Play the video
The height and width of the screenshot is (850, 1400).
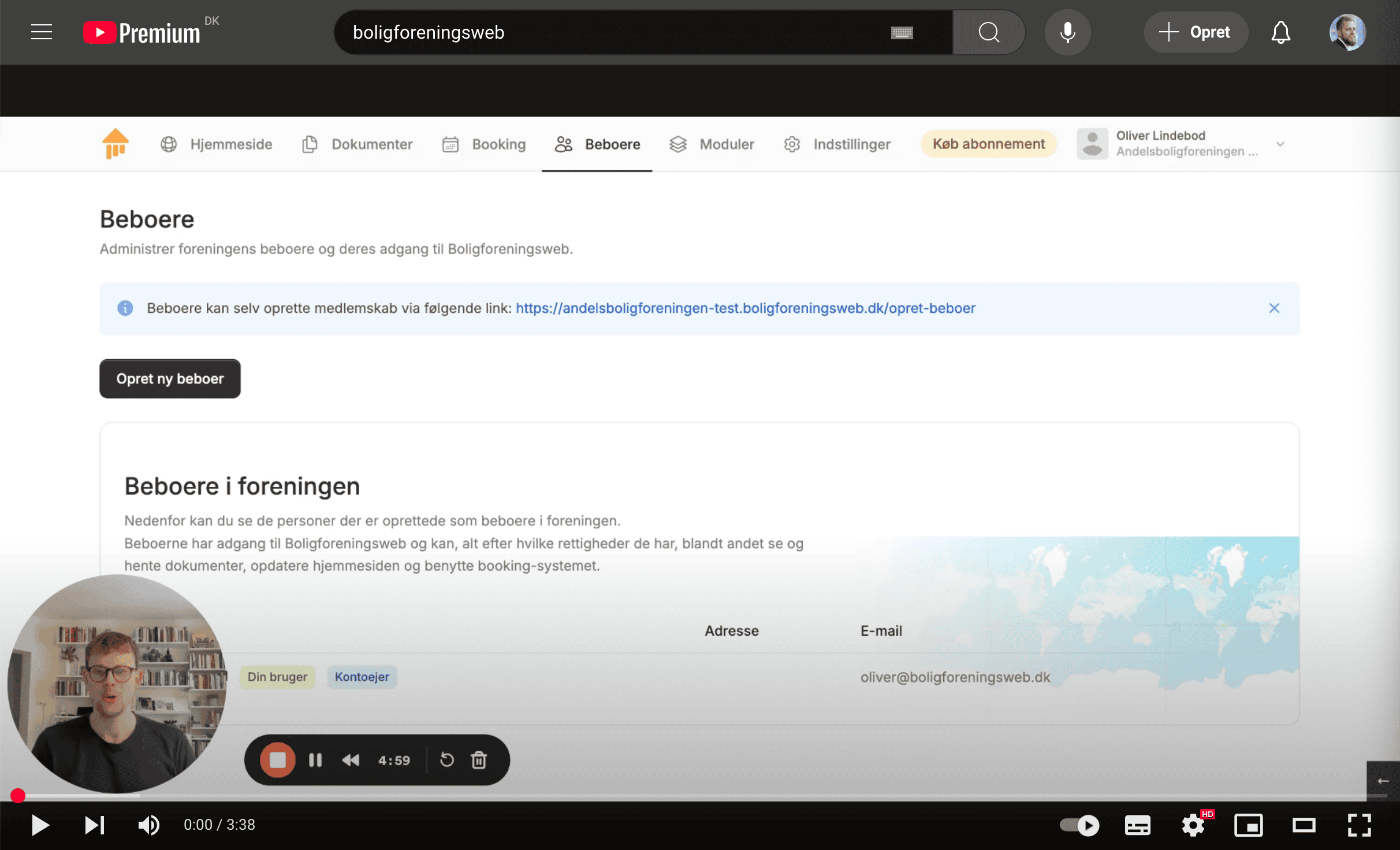39,825
